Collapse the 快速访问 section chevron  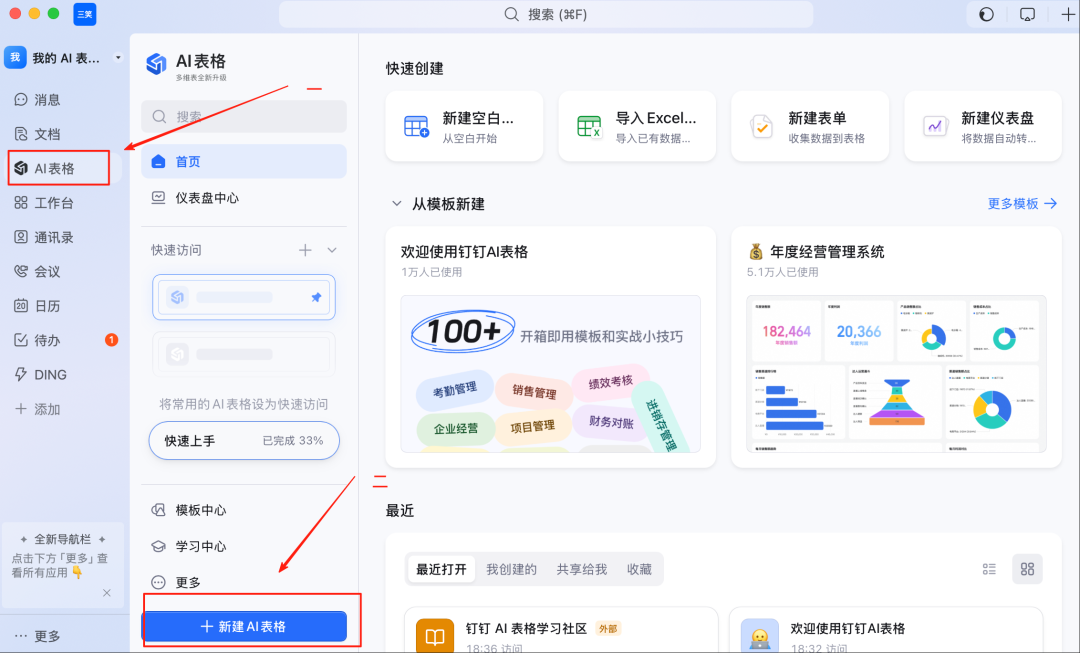pyautogui.click(x=332, y=250)
